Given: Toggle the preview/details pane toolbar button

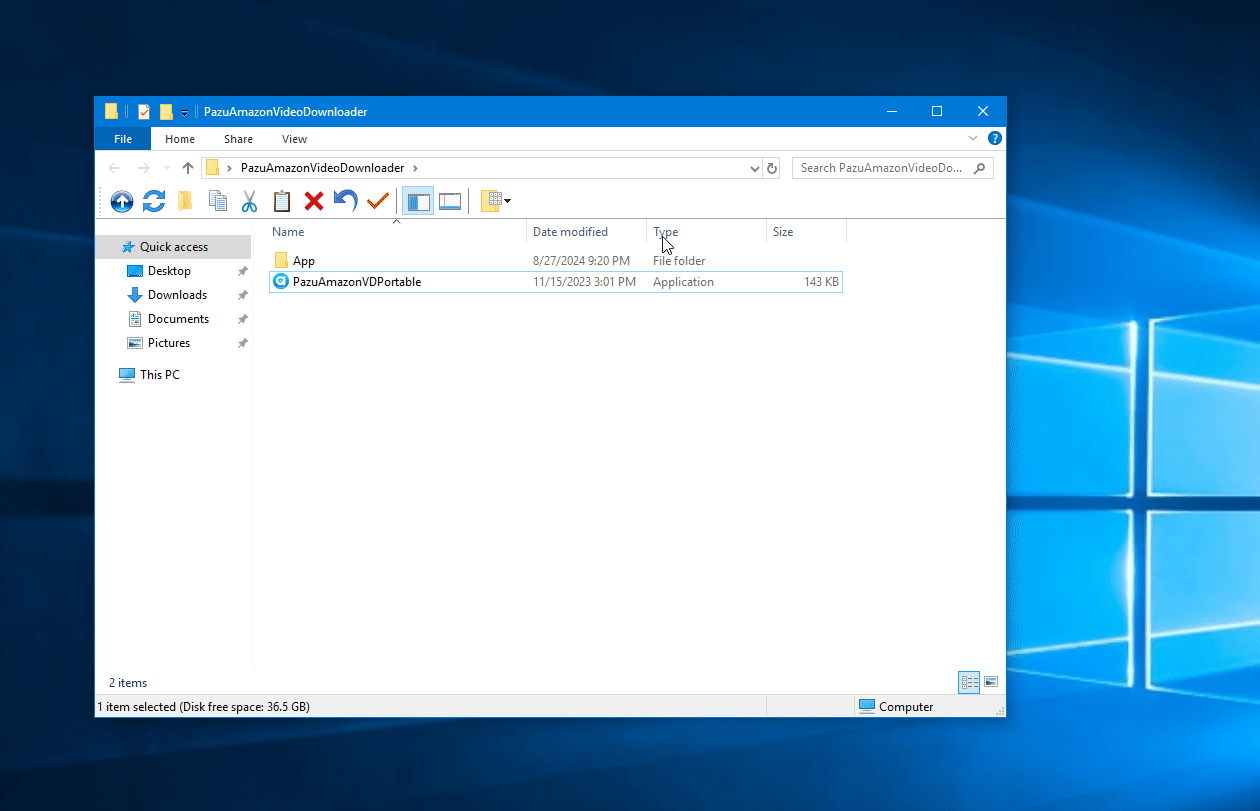Looking at the screenshot, I should [x=450, y=201].
